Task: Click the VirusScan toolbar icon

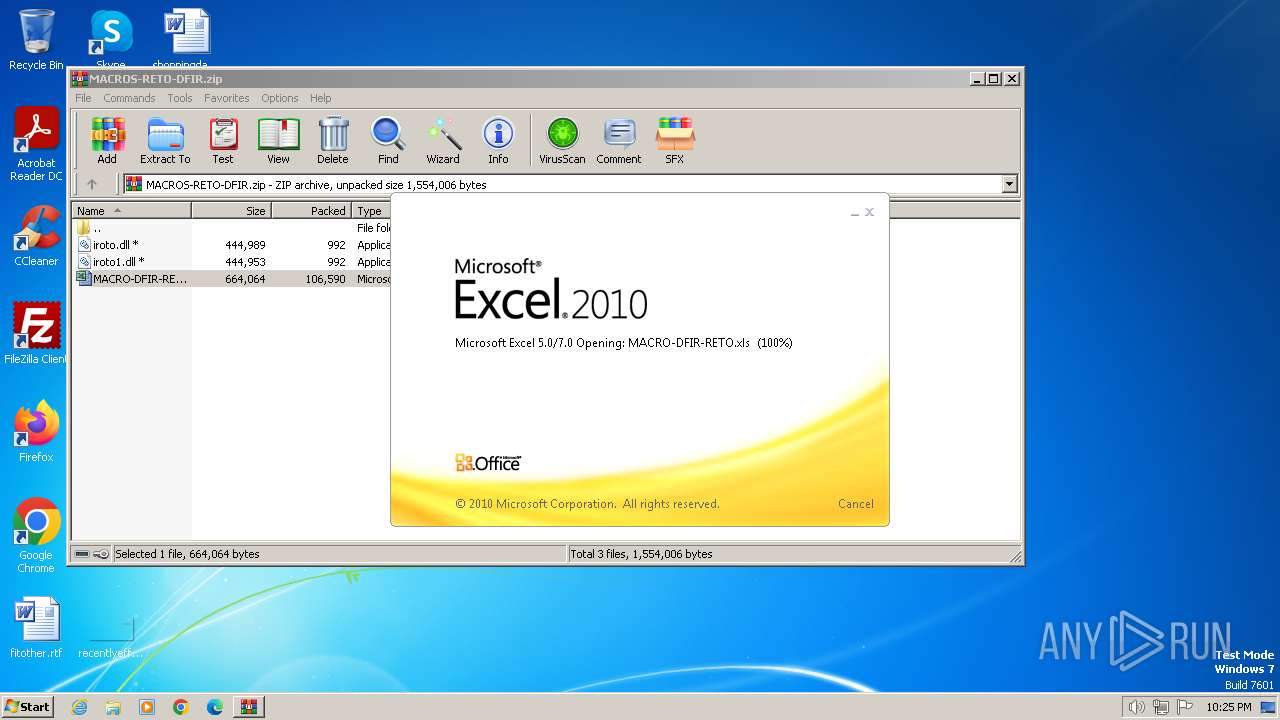Action: point(562,140)
